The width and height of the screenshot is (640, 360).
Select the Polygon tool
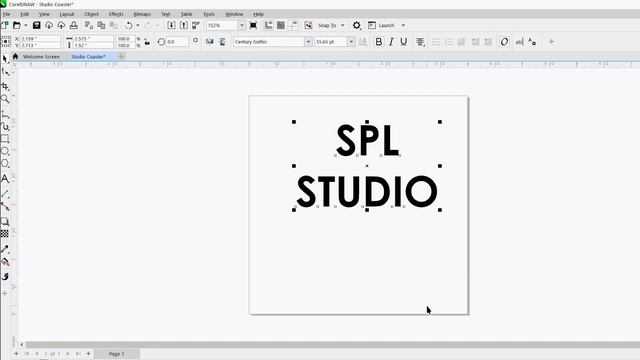(5, 164)
